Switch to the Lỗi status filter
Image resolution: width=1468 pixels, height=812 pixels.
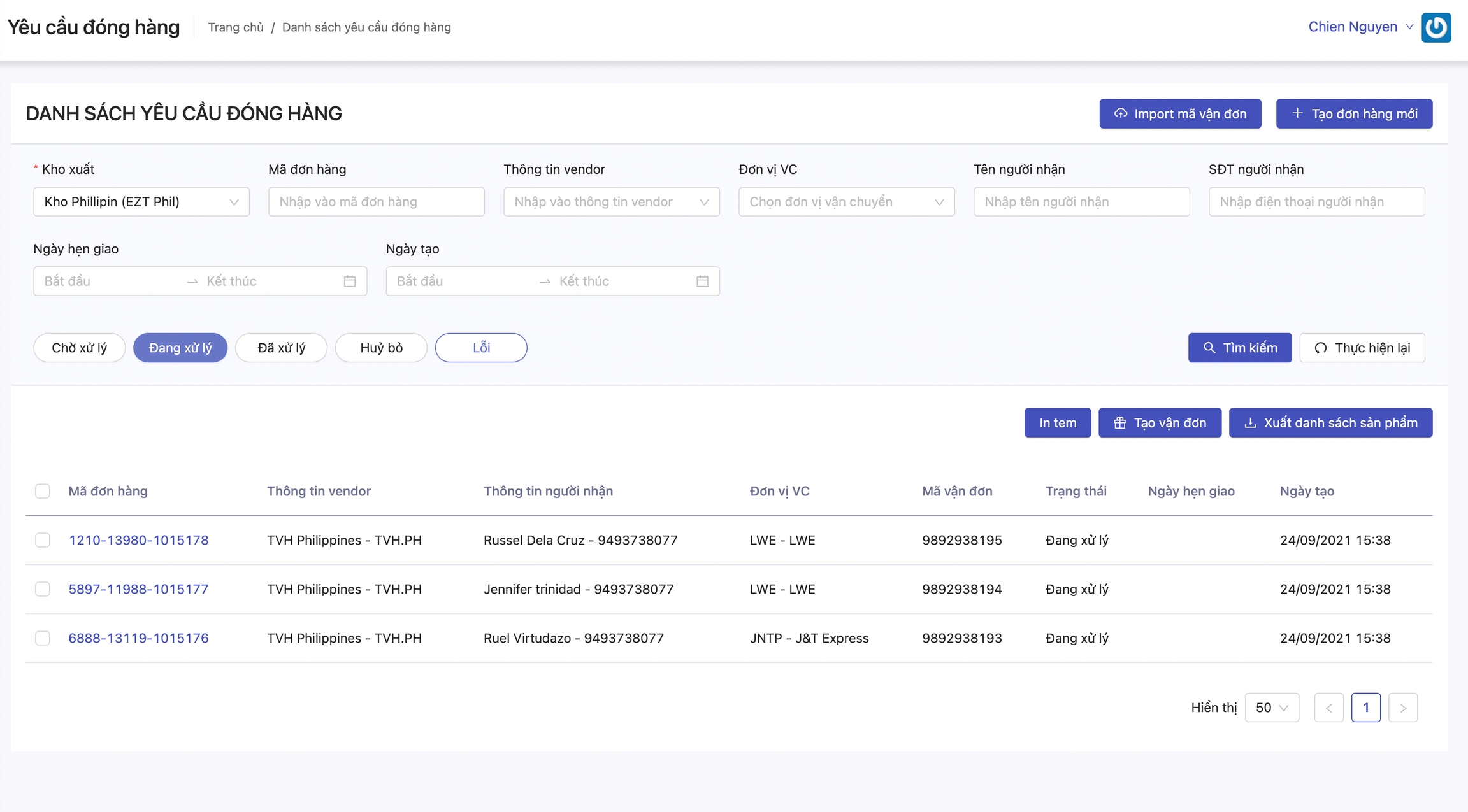(480, 348)
